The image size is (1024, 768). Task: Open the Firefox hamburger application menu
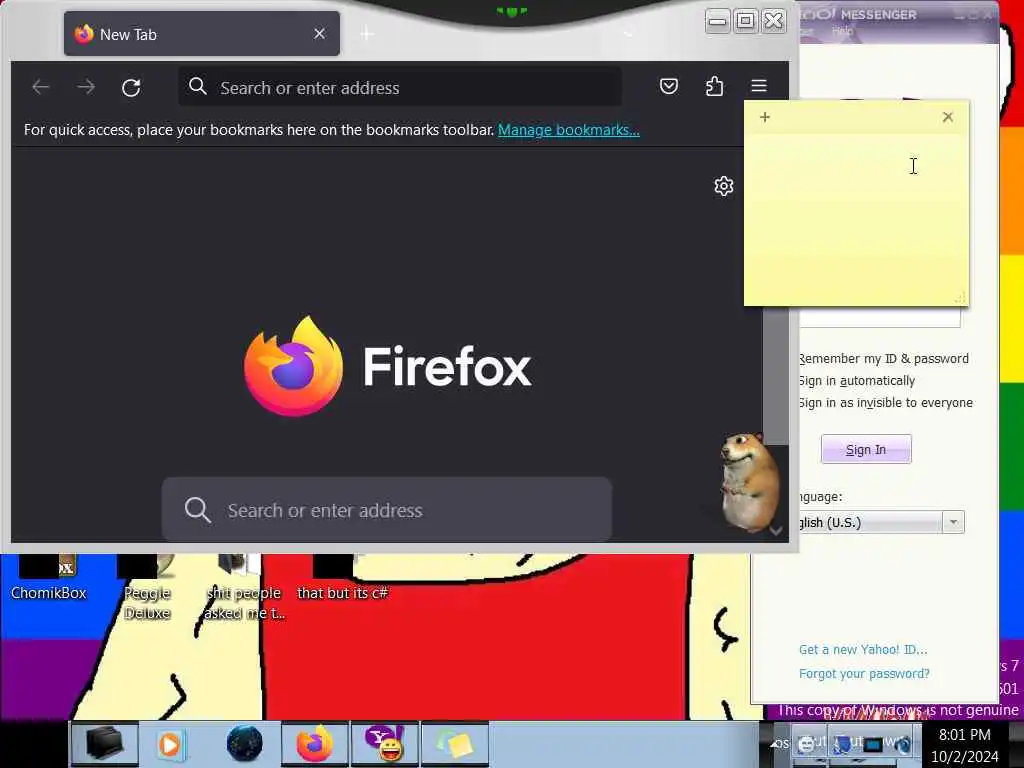pyautogui.click(x=759, y=86)
